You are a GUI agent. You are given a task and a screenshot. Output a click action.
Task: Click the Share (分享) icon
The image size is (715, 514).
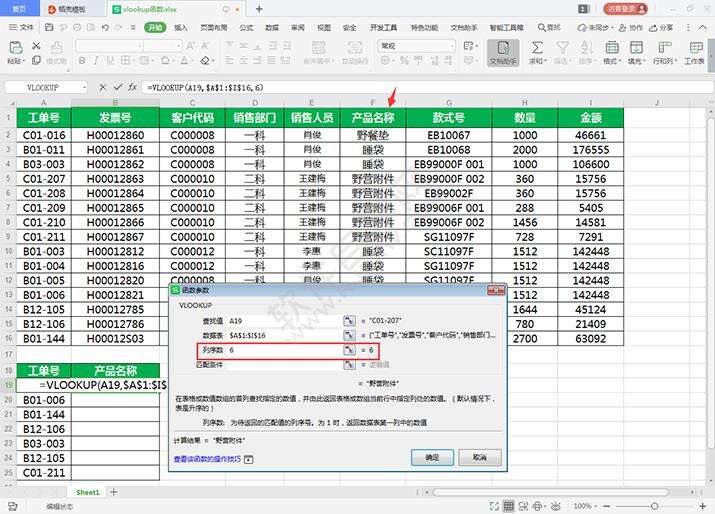tap(653, 28)
